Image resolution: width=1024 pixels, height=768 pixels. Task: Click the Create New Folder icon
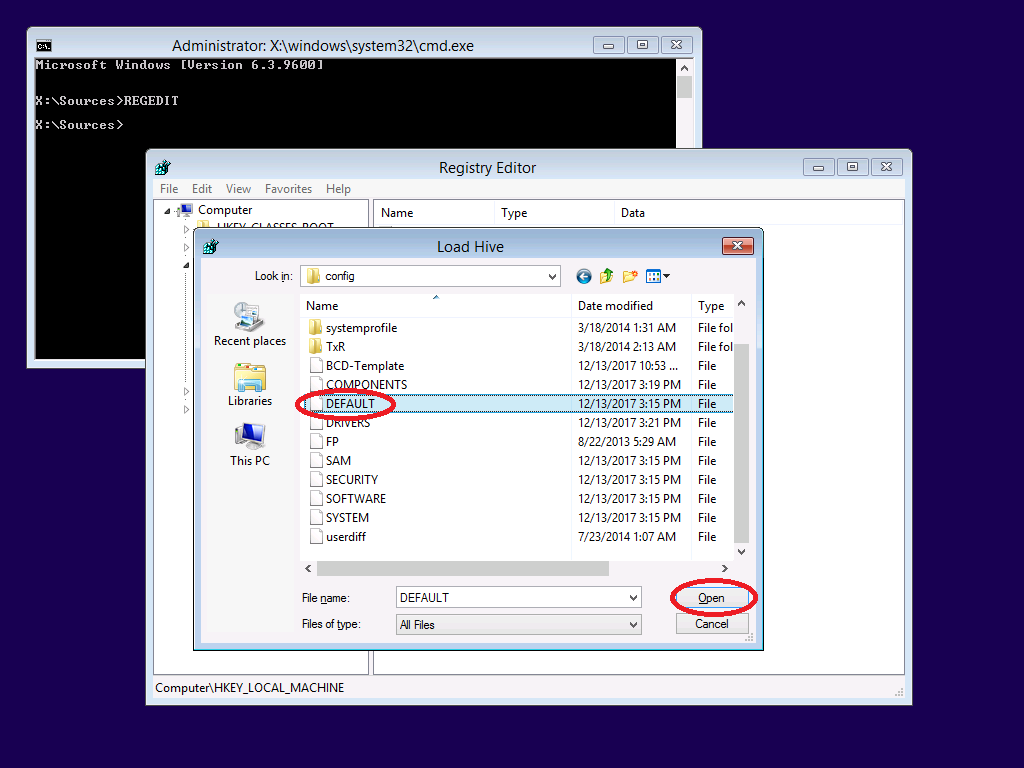click(x=630, y=276)
